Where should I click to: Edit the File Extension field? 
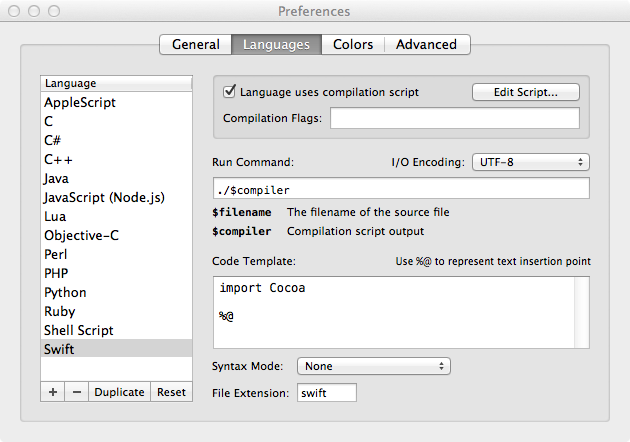coord(326,393)
